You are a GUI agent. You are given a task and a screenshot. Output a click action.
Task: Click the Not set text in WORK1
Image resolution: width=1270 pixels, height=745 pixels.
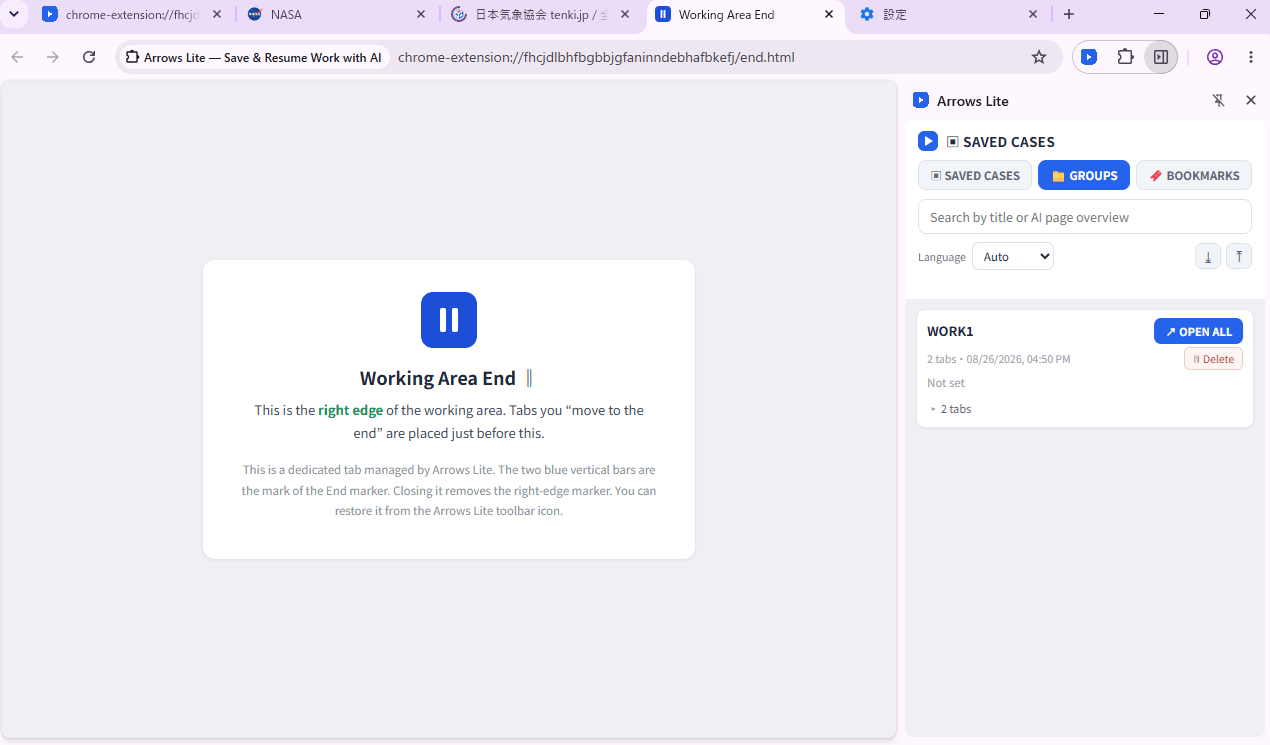coord(946,383)
